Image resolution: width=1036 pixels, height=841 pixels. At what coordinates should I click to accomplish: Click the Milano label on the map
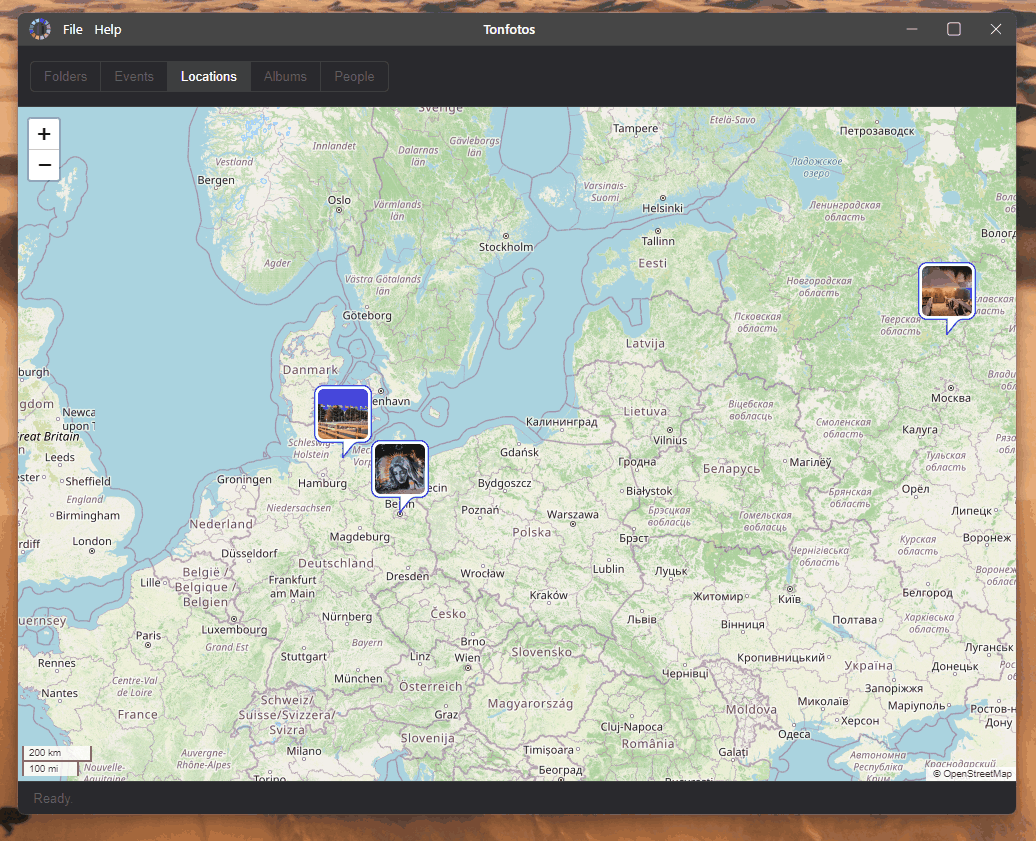pos(304,751)
